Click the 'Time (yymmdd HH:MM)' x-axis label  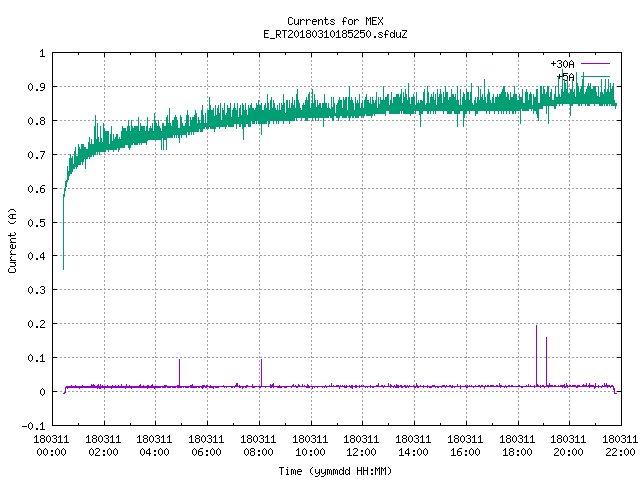pos(335,471)
